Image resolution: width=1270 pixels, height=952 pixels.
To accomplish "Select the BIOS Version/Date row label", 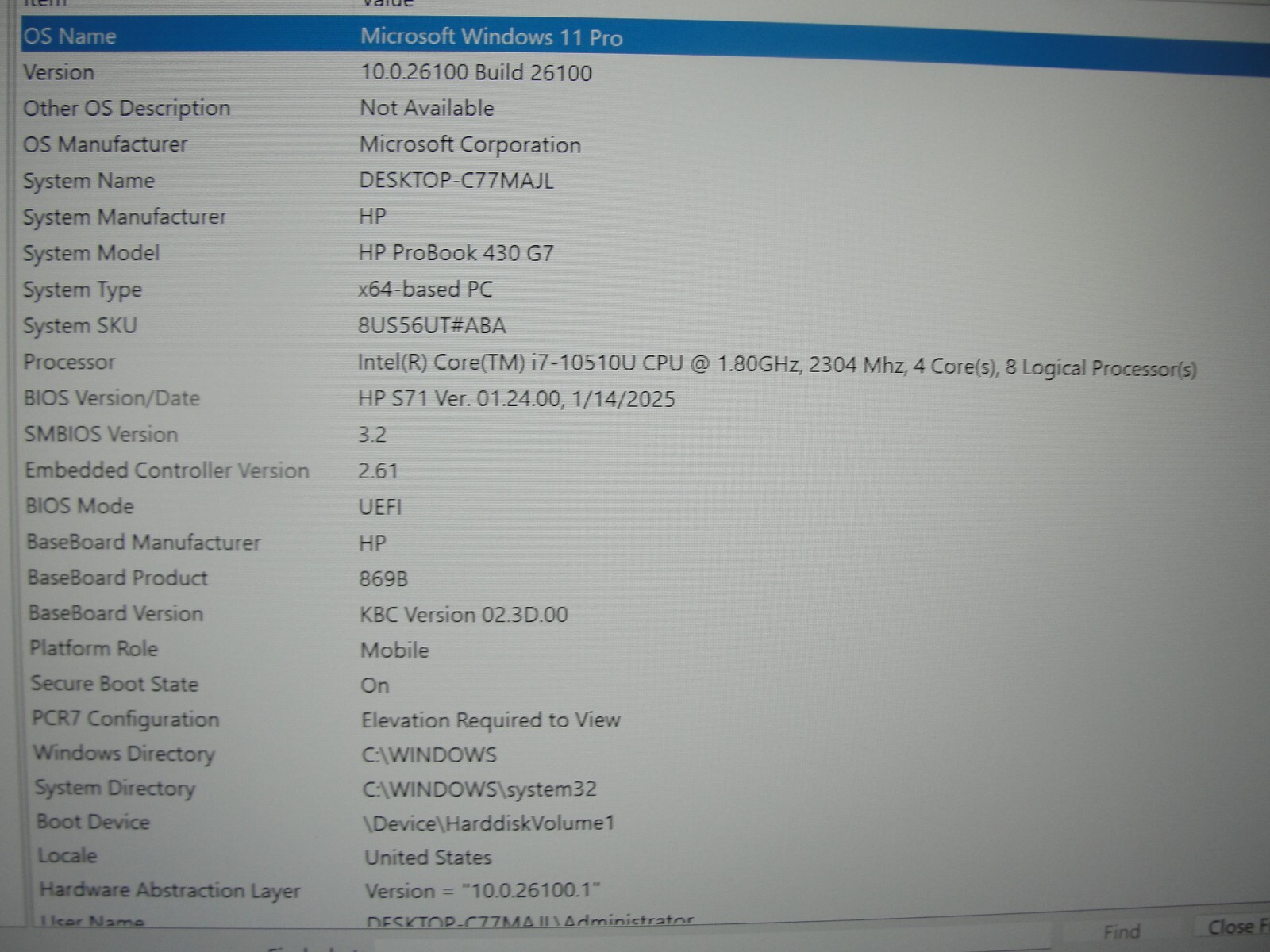I will pyautogui.click(x=112, y=398).
